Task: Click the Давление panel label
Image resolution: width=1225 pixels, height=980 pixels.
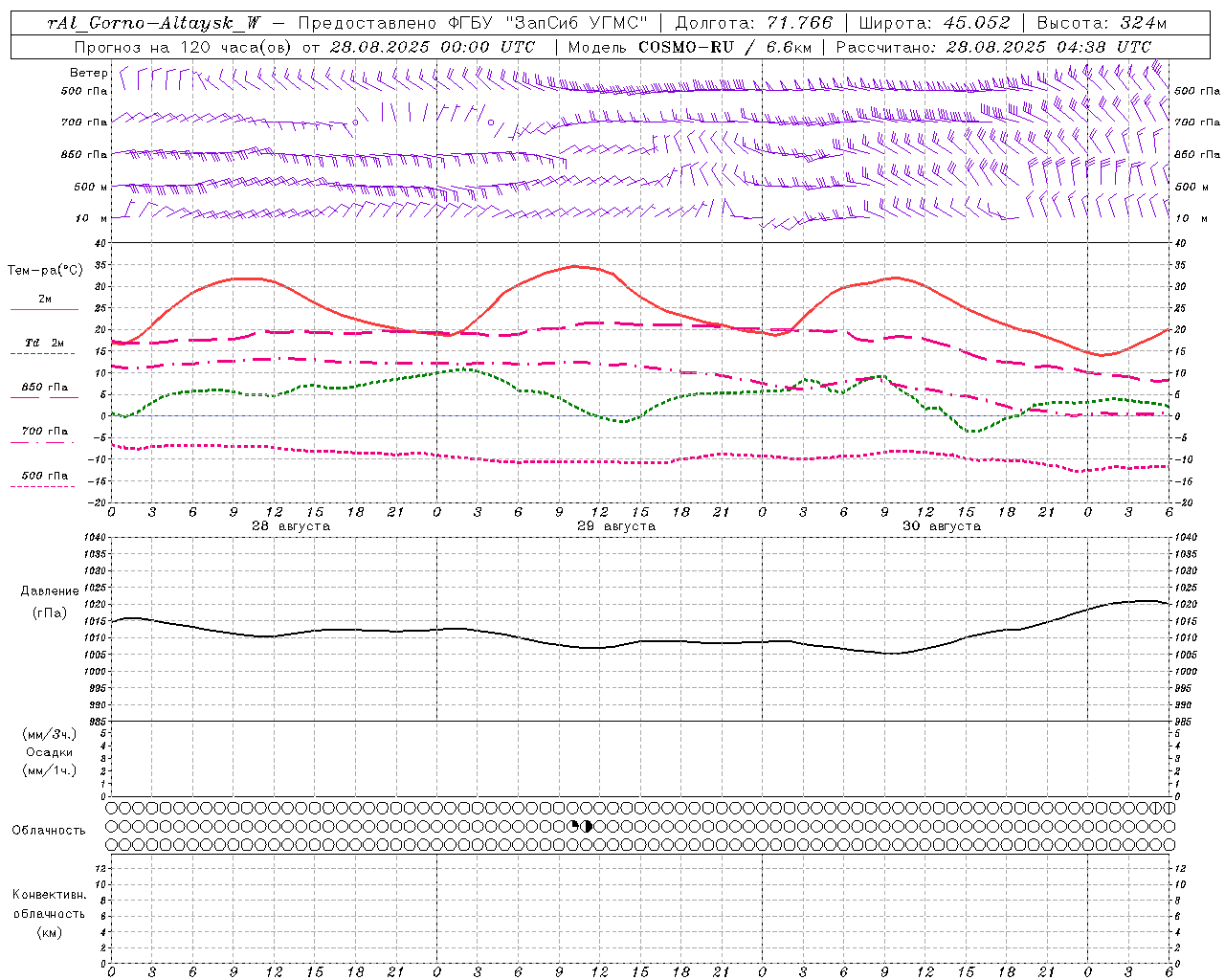Action: (x=50, y=591)
